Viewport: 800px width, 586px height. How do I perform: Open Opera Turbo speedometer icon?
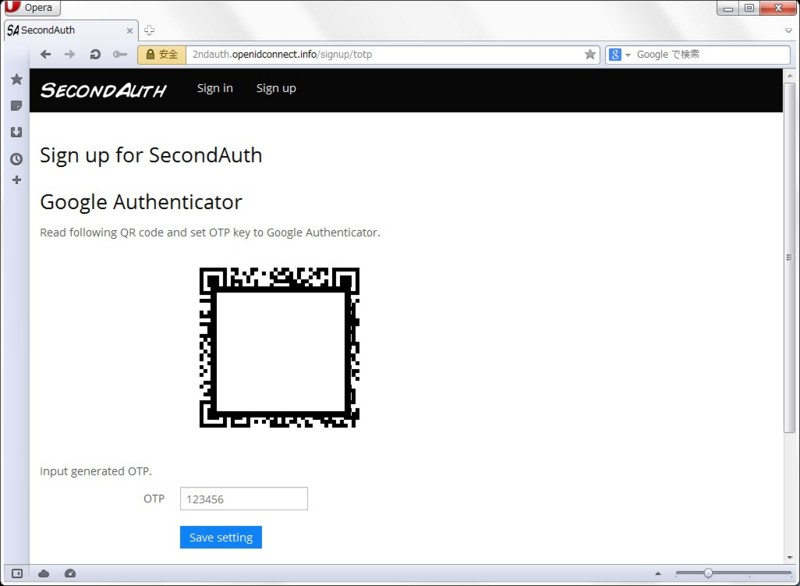(70, 574)
